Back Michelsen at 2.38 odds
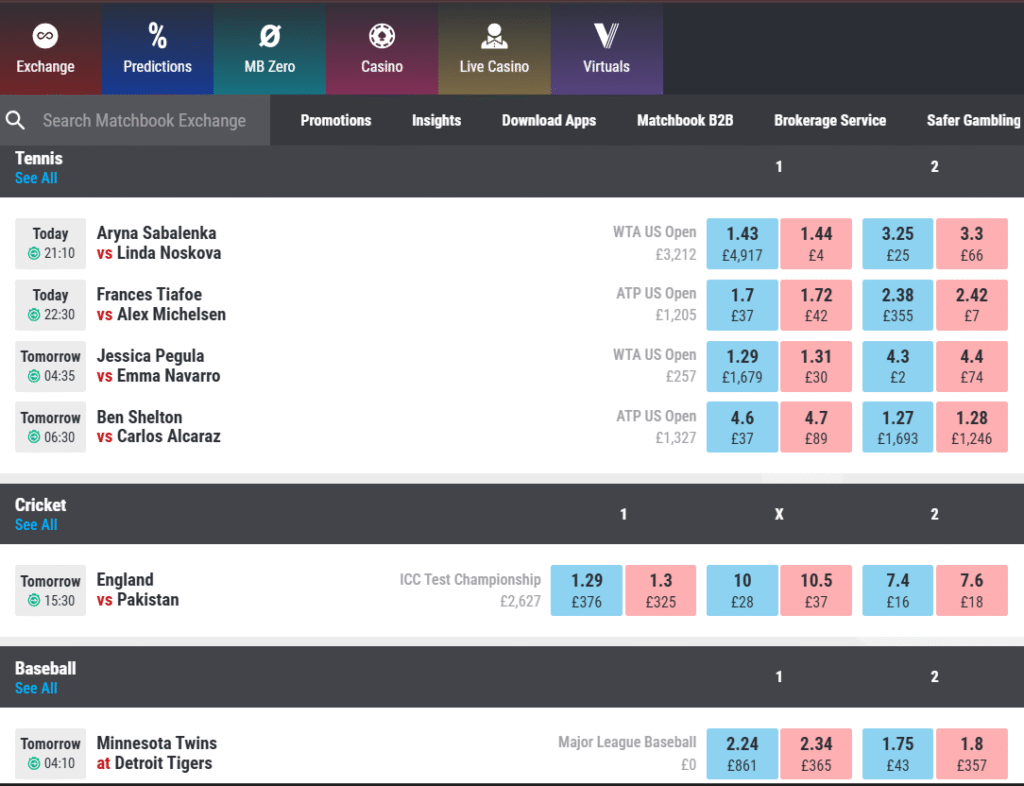This screenshot has height=786, width=1024. click(x=897, y=305)
